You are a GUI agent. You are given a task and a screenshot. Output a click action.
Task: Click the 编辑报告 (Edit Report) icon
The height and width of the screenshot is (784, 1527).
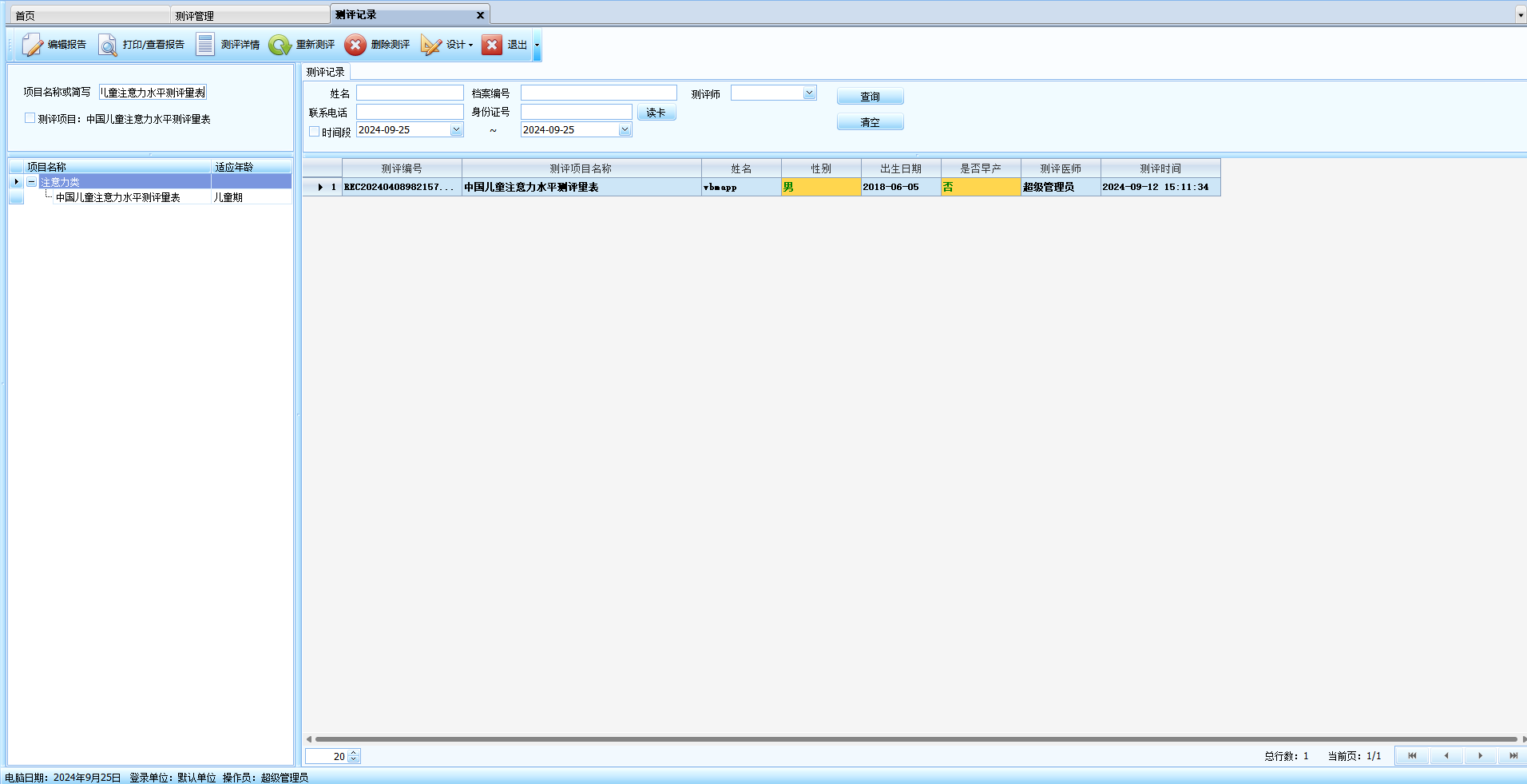[33, 45]
